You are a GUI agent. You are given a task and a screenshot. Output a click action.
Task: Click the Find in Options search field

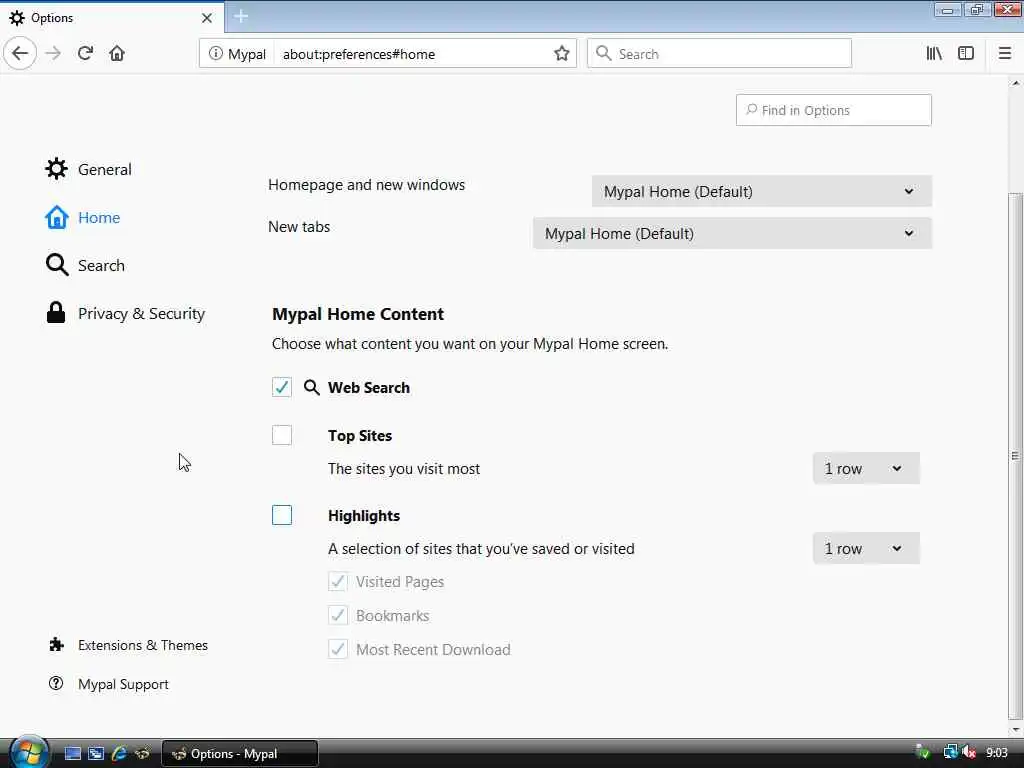pyautogui.click(x=833, y=110)
